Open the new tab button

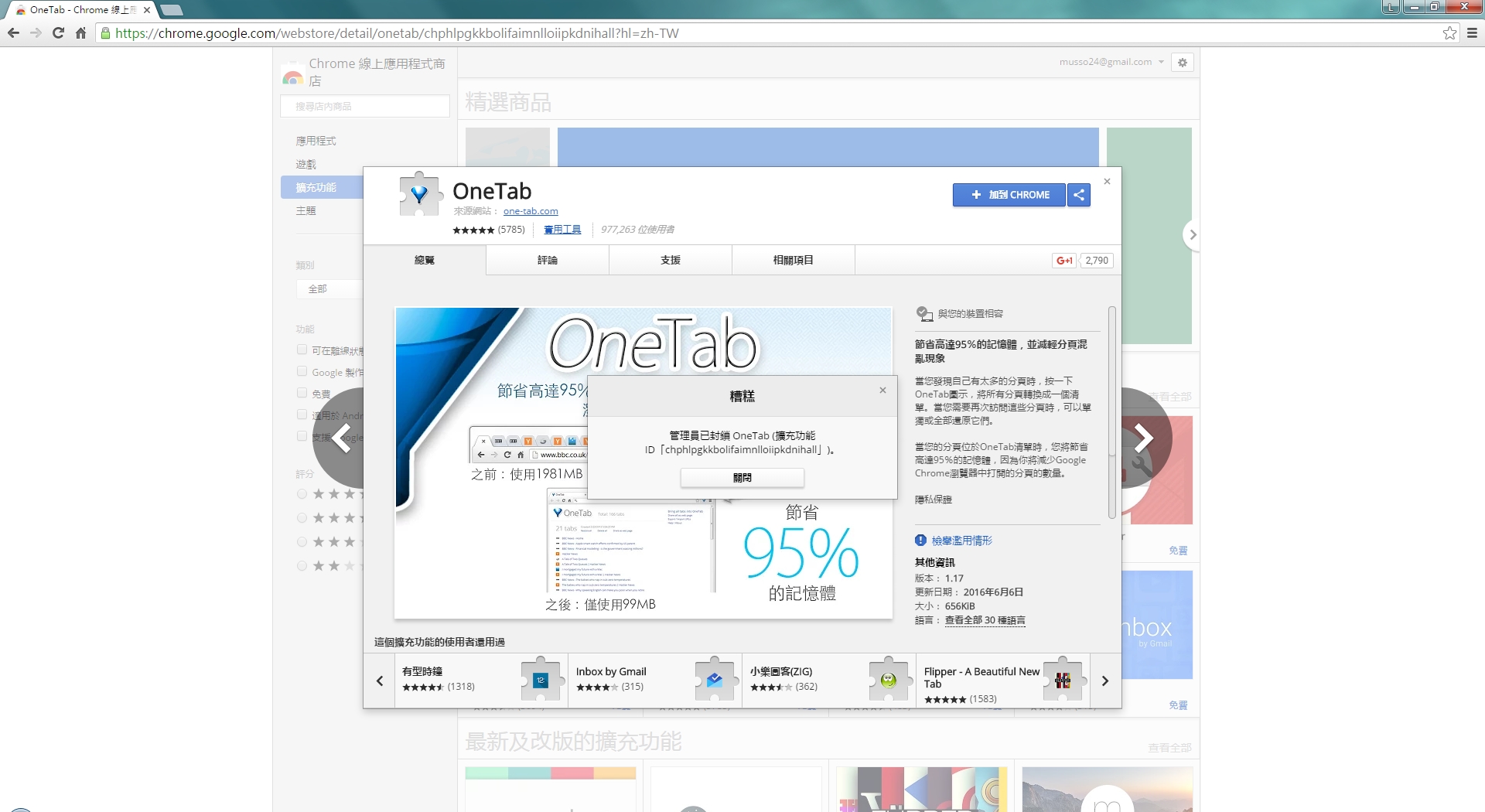pyautogui.click(x=172, y=10)
